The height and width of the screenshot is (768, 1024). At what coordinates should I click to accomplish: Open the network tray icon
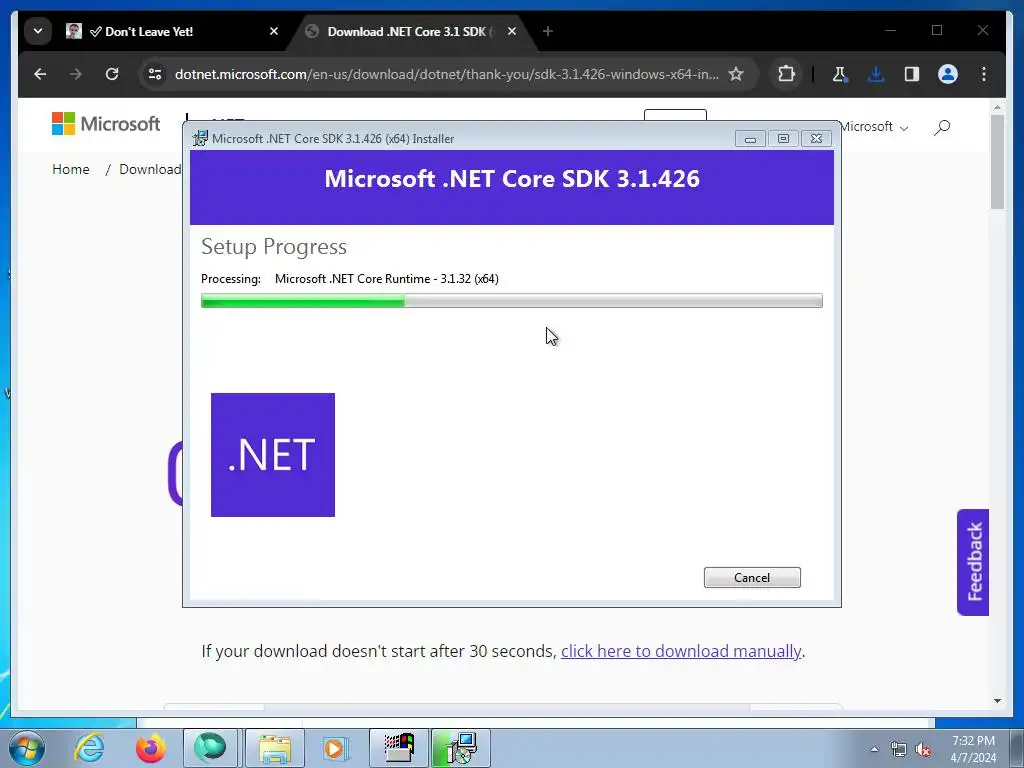tap(899, 750)
